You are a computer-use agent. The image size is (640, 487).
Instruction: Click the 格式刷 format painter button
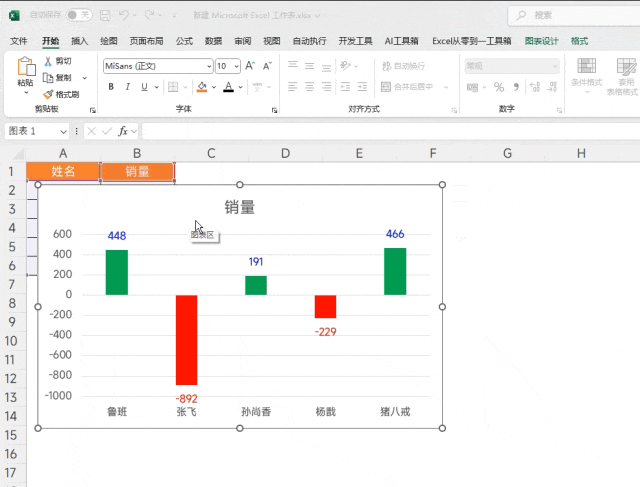point(61,94)
